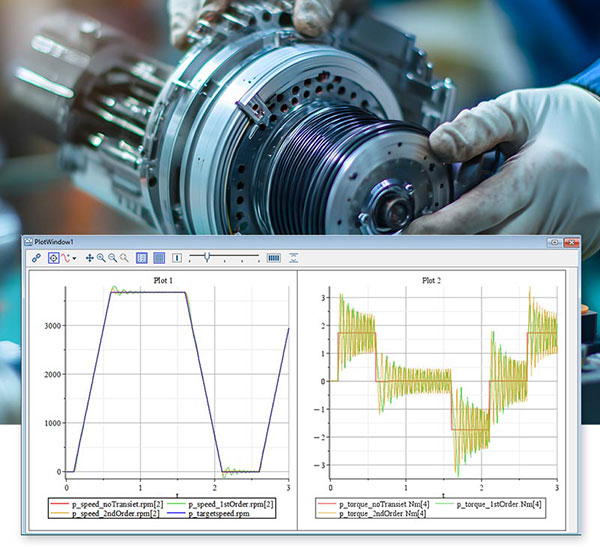The width and height of the screenshot is (600, 548).
Task: Toggle the legend list view button
Action: pyautogui.click(x=142, y=258)
